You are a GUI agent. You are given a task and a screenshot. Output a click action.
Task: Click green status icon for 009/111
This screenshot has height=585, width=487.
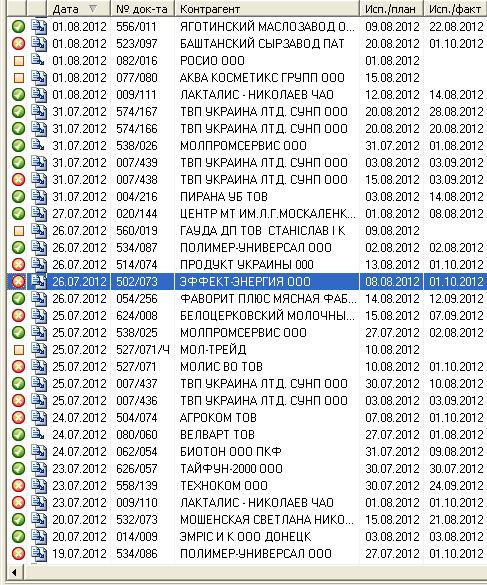click(x=18, y=95)
